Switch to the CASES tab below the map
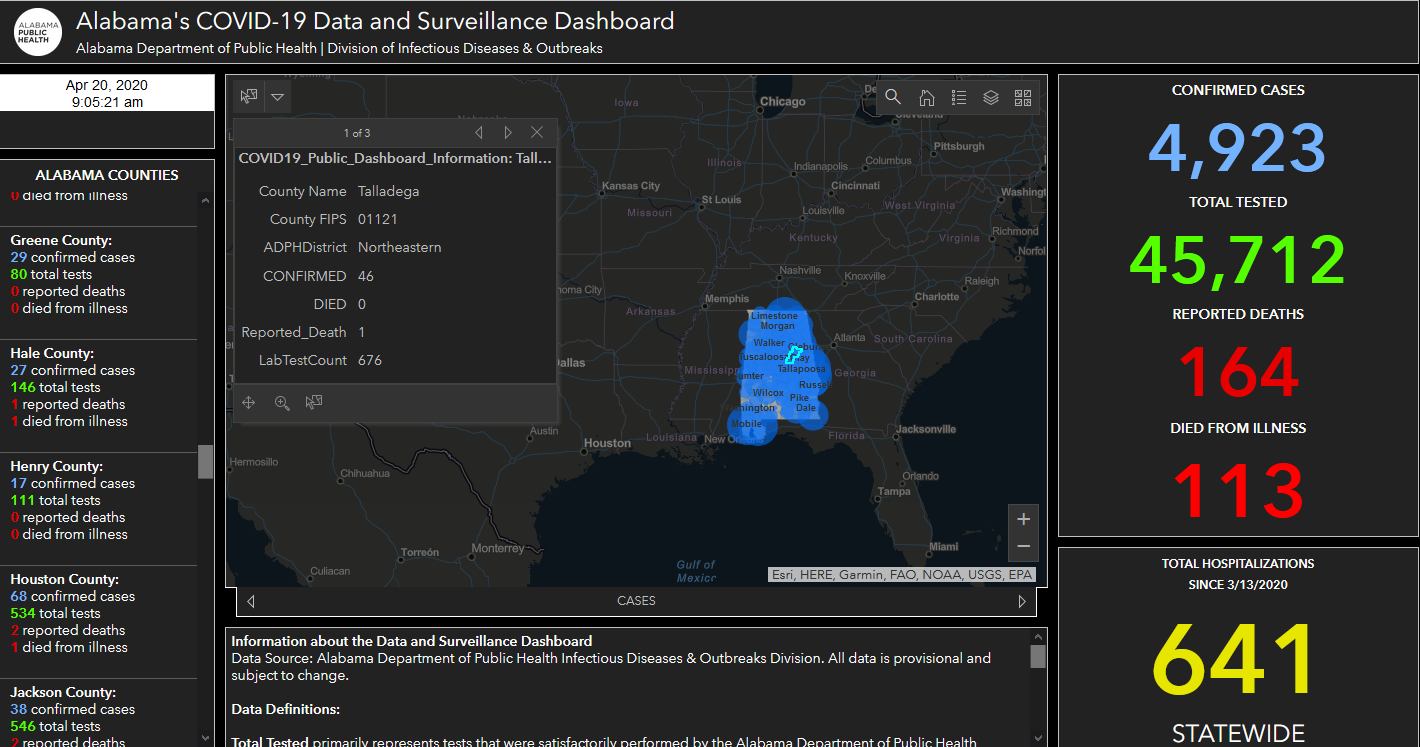Image resolution: width=1420 pixels, height=747 pixels. (636, 600)
